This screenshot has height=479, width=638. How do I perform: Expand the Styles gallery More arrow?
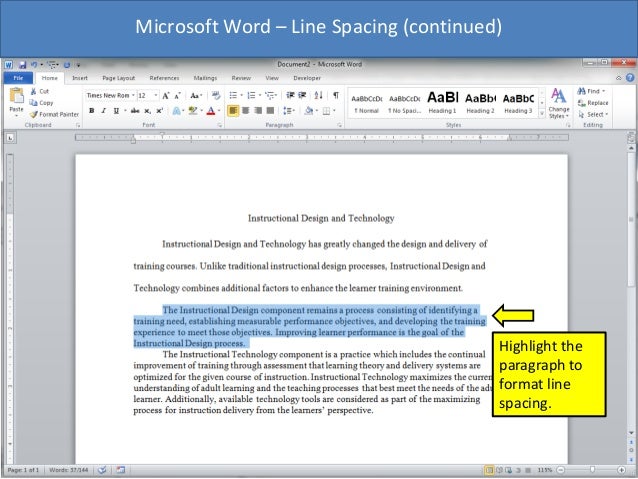542,114
